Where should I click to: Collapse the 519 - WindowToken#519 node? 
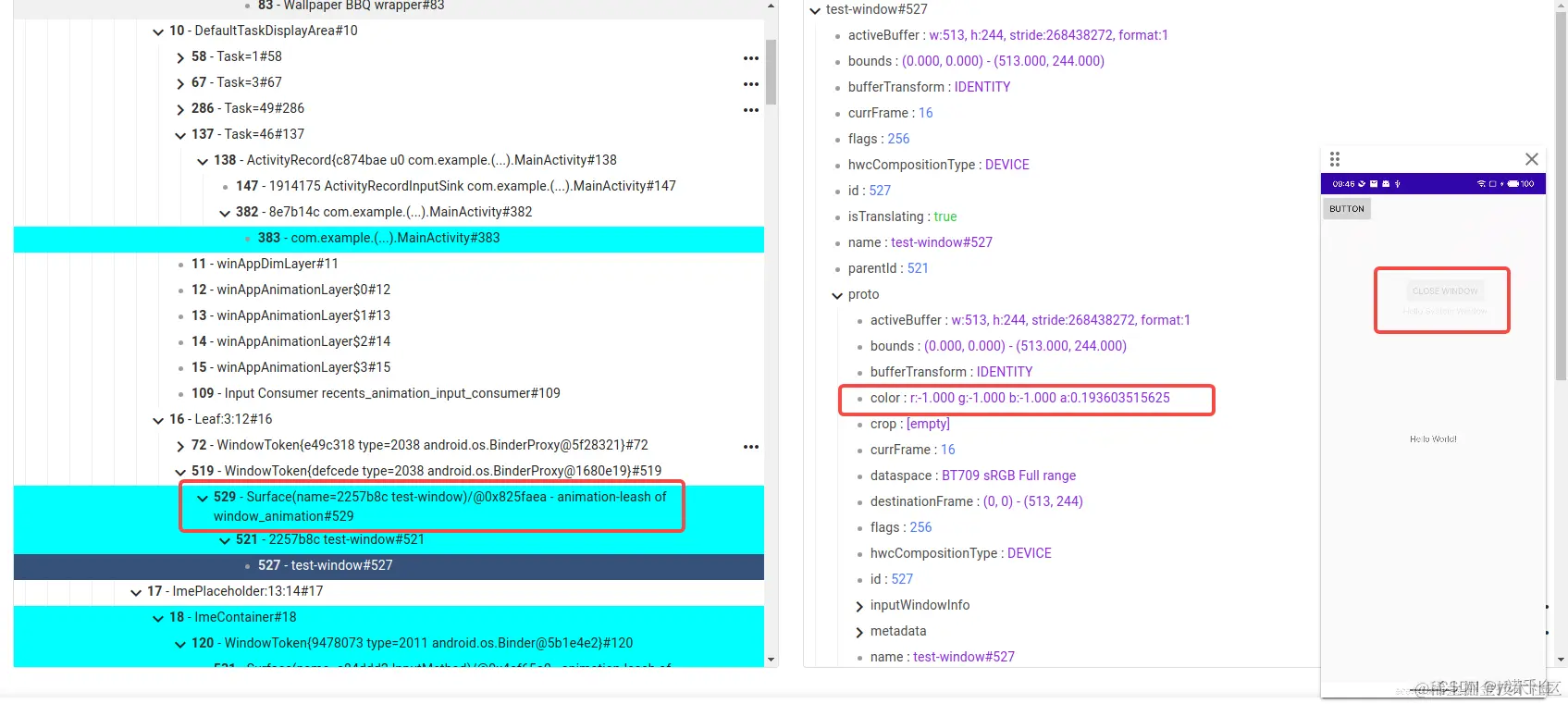(180, 472)
